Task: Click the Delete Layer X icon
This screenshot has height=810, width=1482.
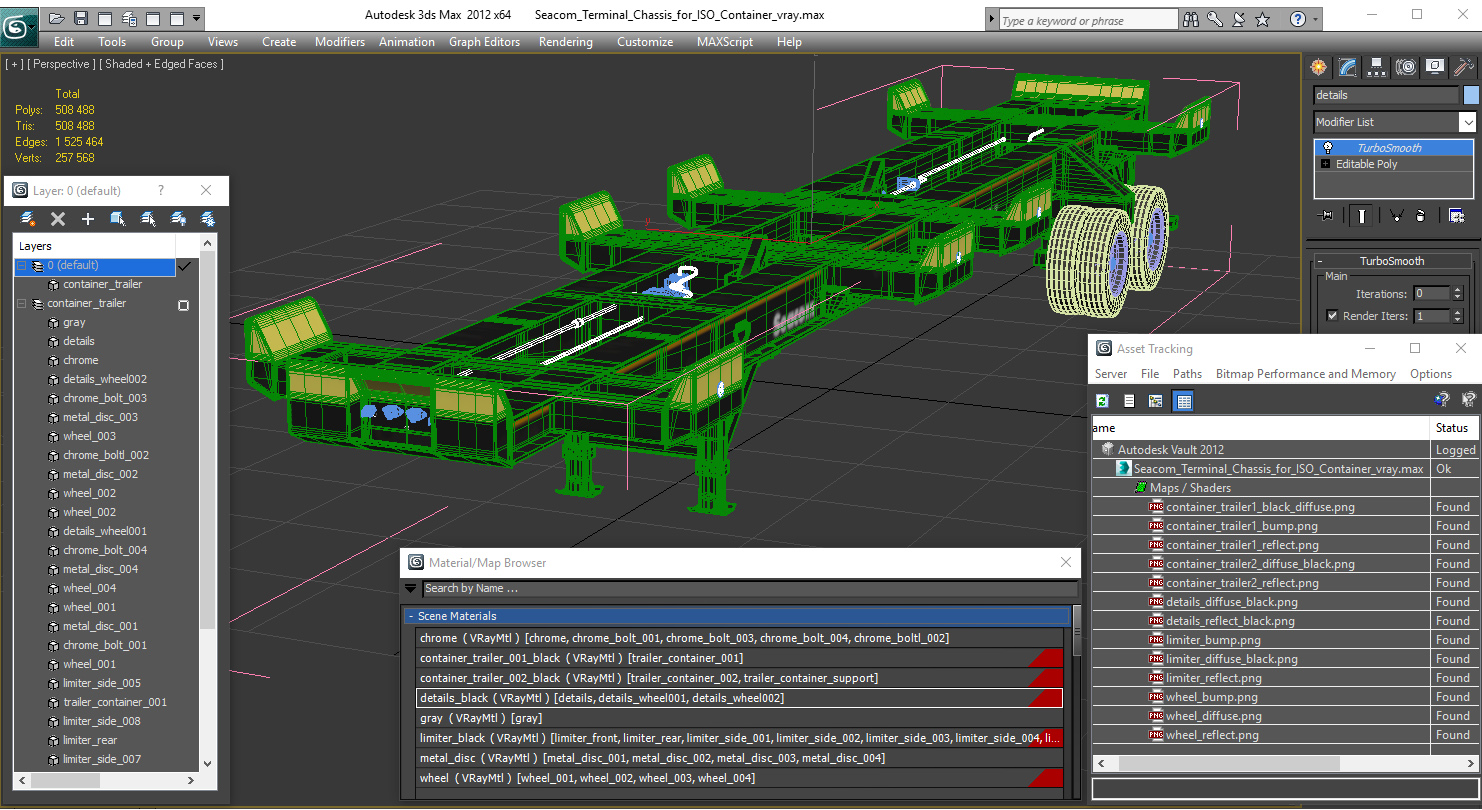Action: [x=58, y=219]
